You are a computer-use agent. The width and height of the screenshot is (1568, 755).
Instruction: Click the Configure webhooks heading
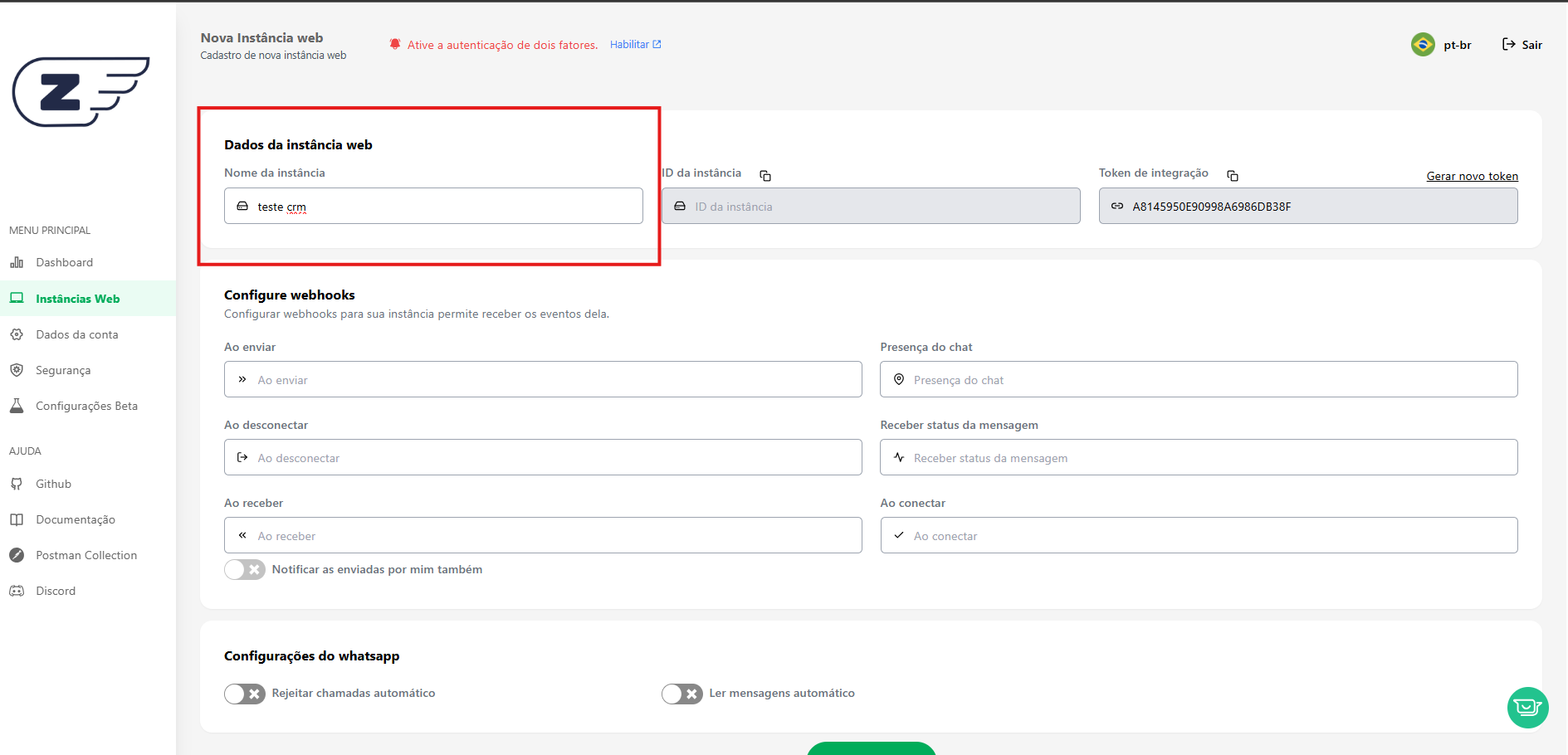point(290,295)
